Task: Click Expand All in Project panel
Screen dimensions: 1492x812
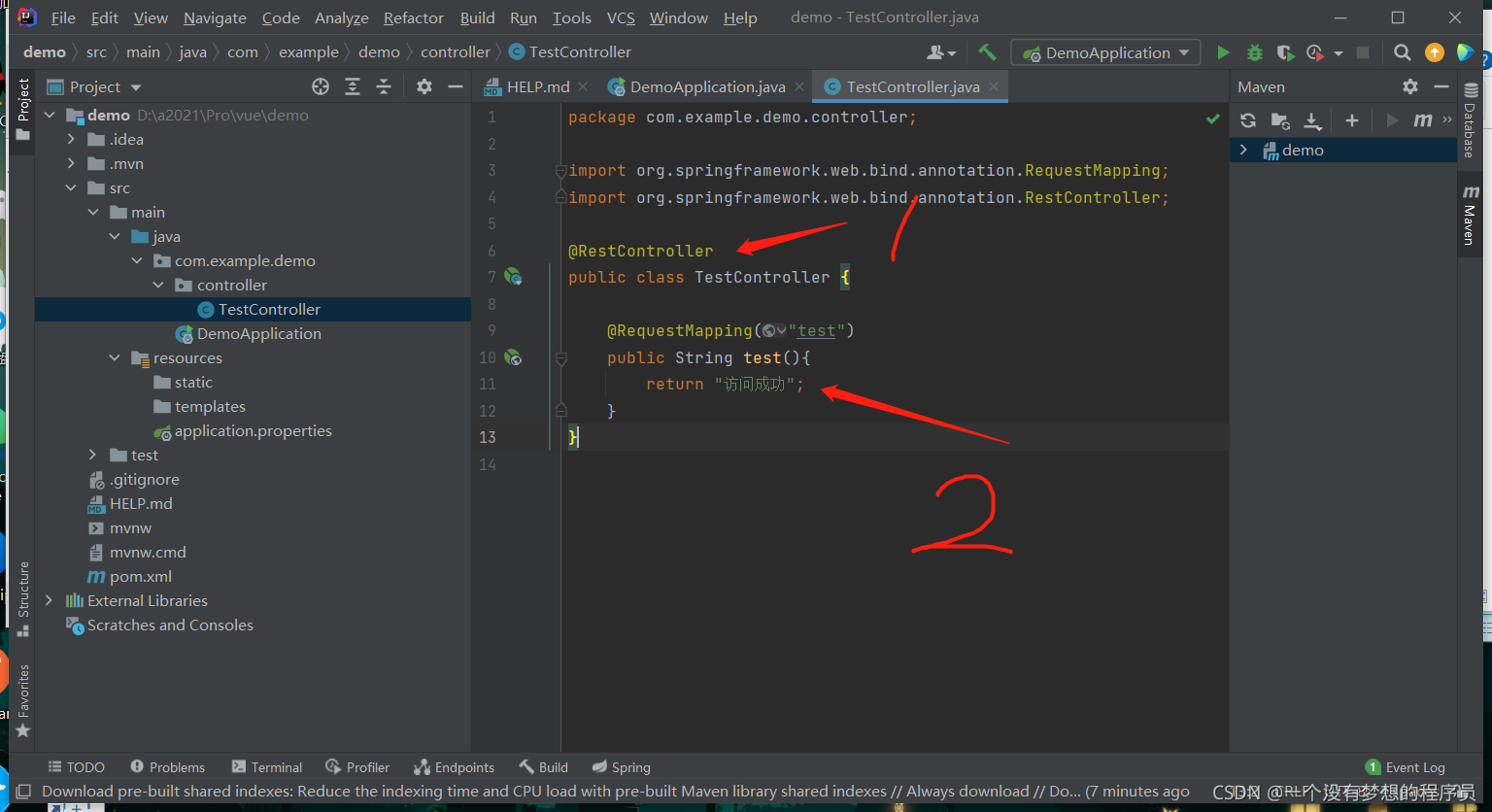Action: [x=353, y=86]
